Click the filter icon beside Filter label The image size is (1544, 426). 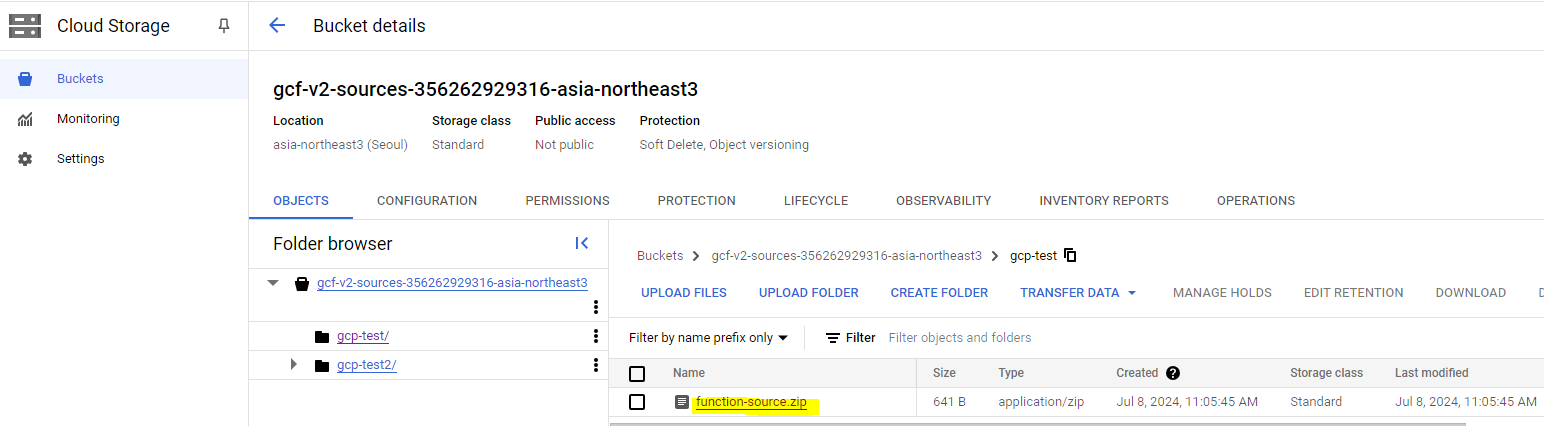832,338
